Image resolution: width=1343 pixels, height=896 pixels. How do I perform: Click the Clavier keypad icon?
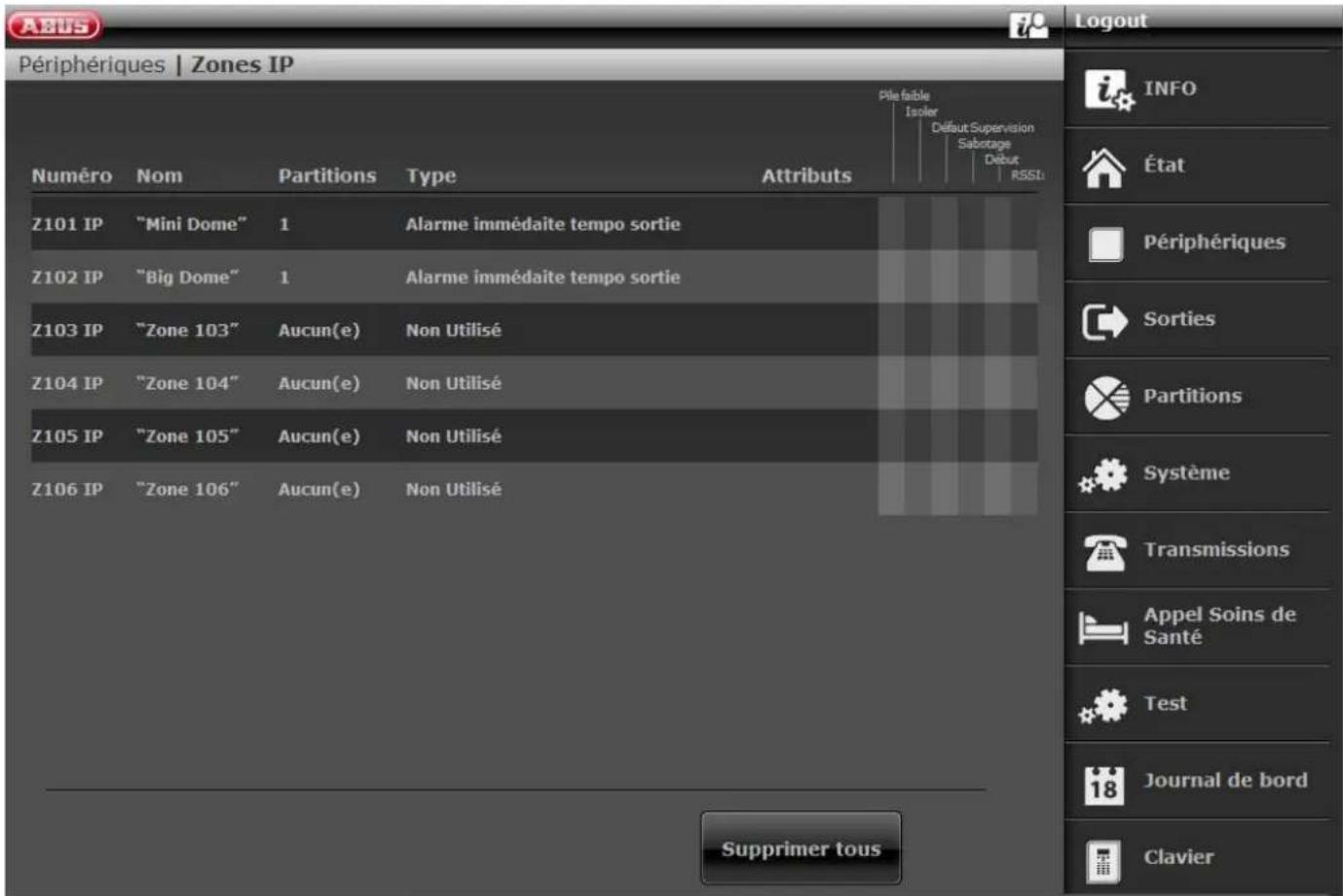[1103, 859]
